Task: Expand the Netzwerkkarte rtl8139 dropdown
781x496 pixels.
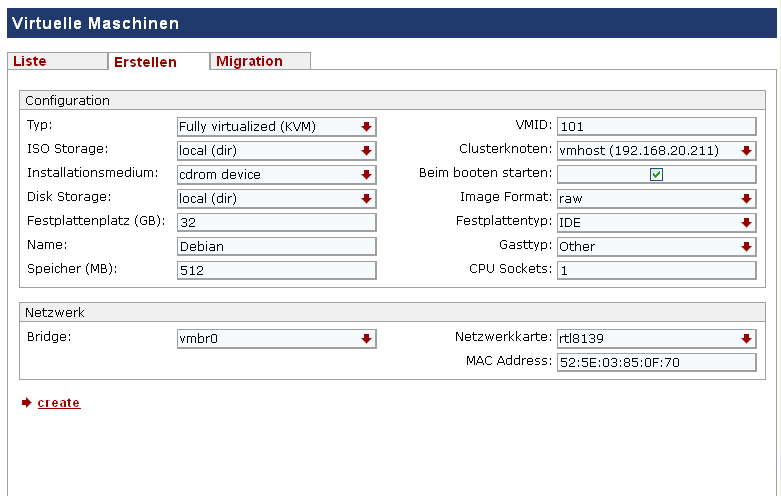Action: pyautogui.click(x=656, y=339)
